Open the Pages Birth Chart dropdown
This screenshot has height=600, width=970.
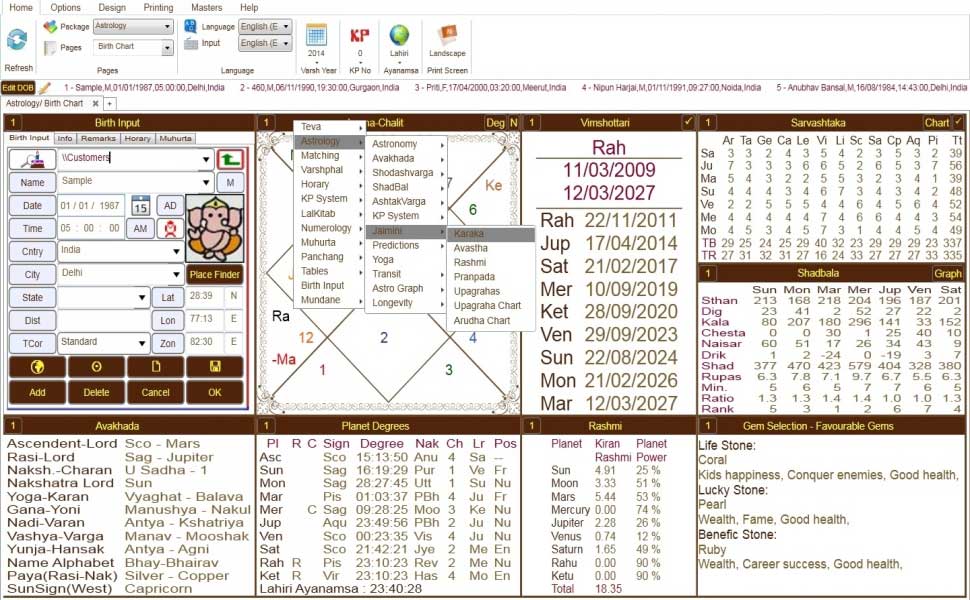tap(167, 48)
